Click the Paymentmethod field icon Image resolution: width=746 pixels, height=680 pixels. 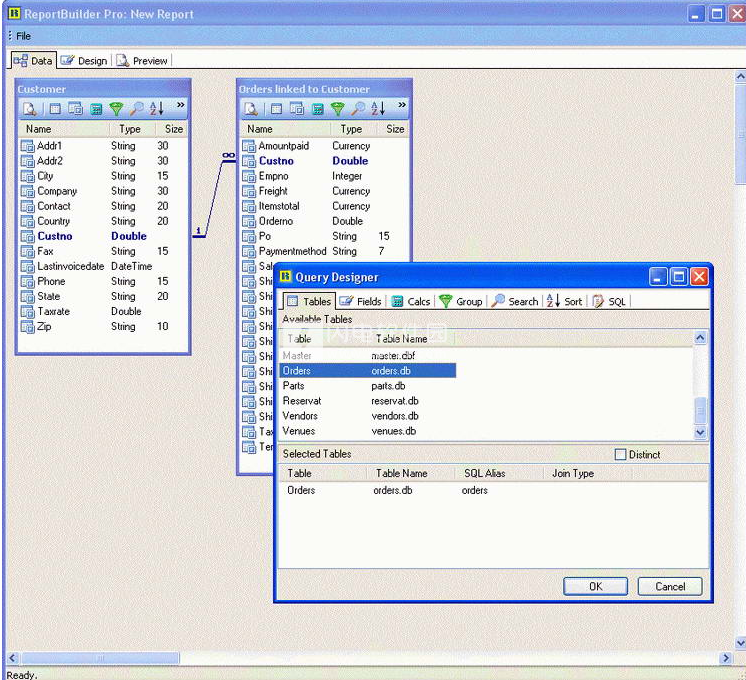click(249, 251)
